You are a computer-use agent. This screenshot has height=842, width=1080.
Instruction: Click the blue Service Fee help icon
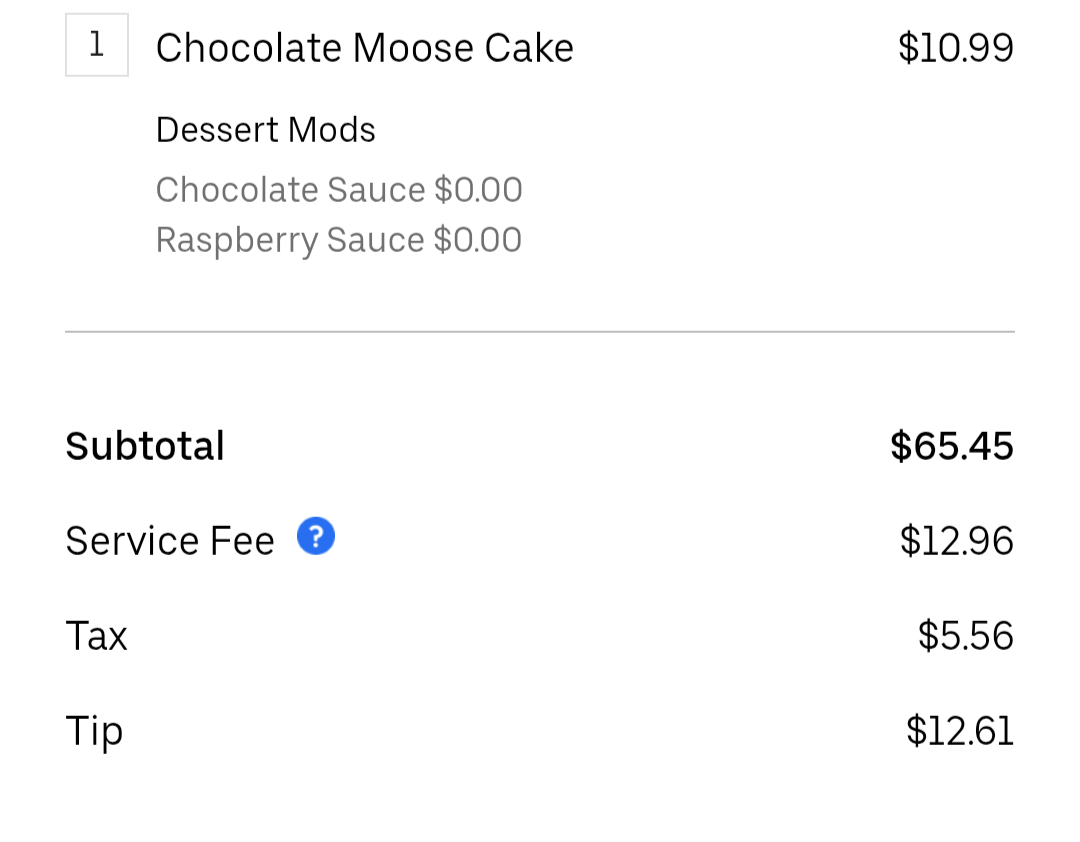click(x=316, y=538)
